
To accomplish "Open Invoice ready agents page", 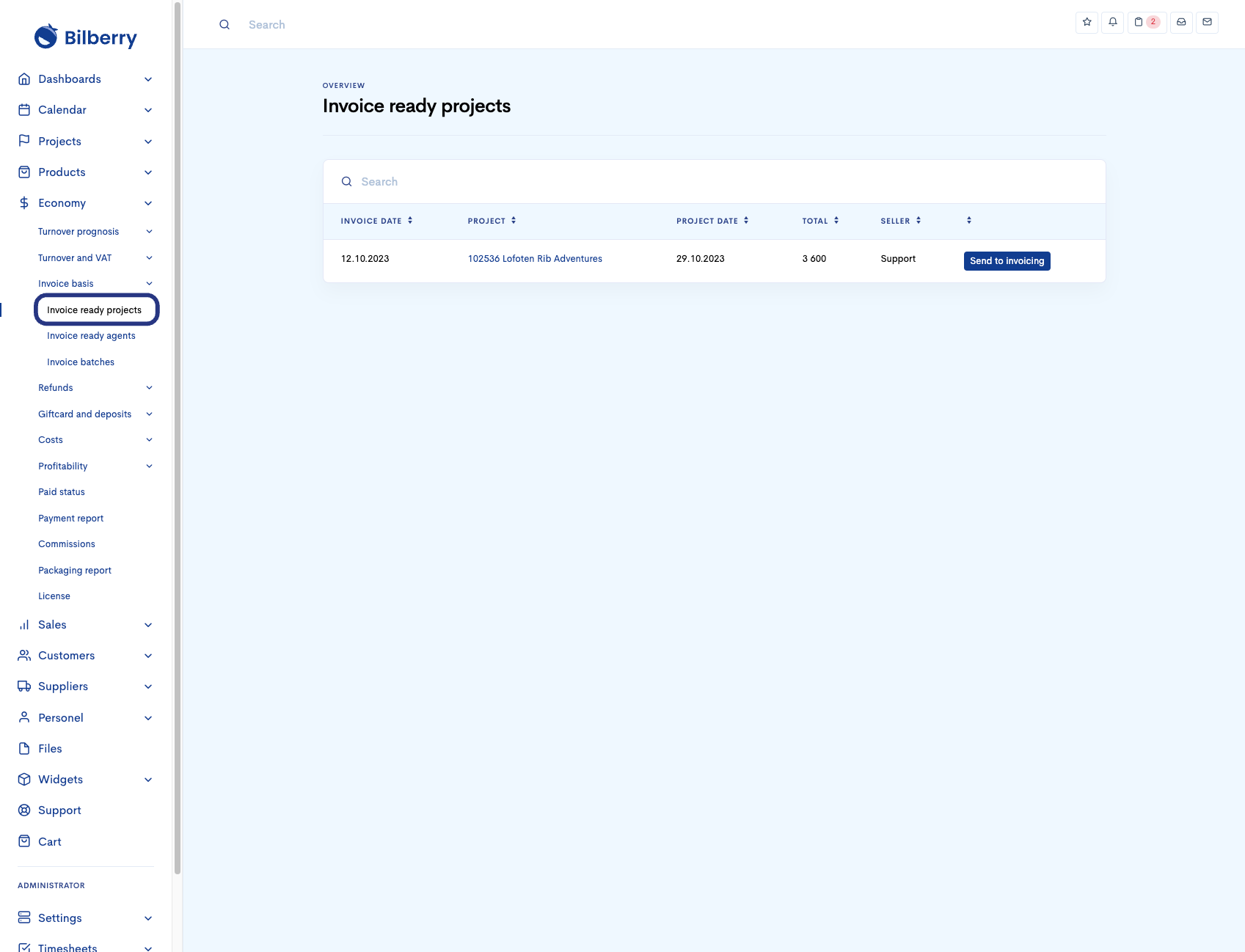I will pyautogui.click(x=91, y=336).
